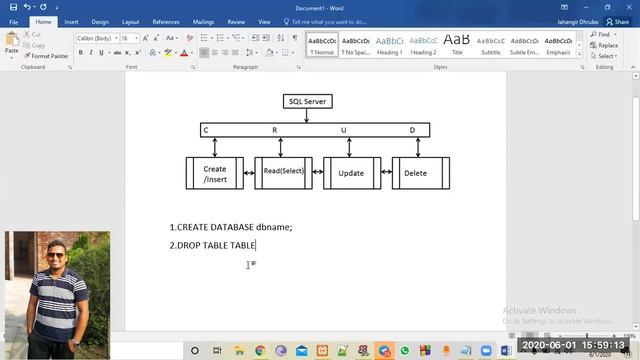The image size is (640, 360).
Task: Open File Explorer from taskbar
Action: [x=239, y=350]
